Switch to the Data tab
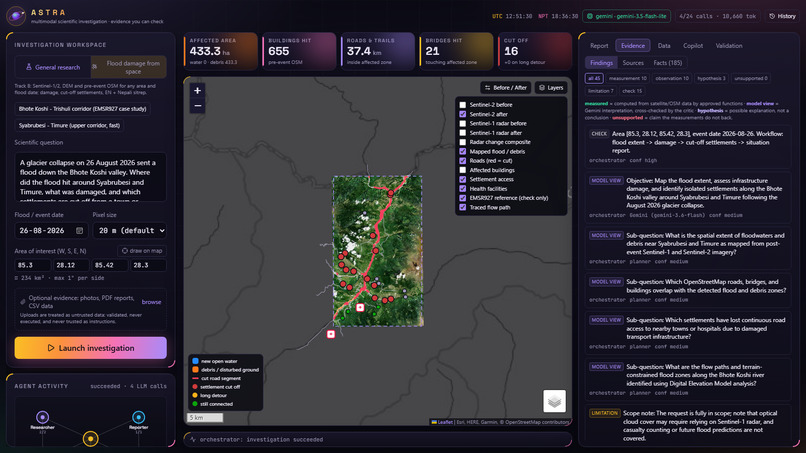806x453 pixels. (x=664, y=46)
